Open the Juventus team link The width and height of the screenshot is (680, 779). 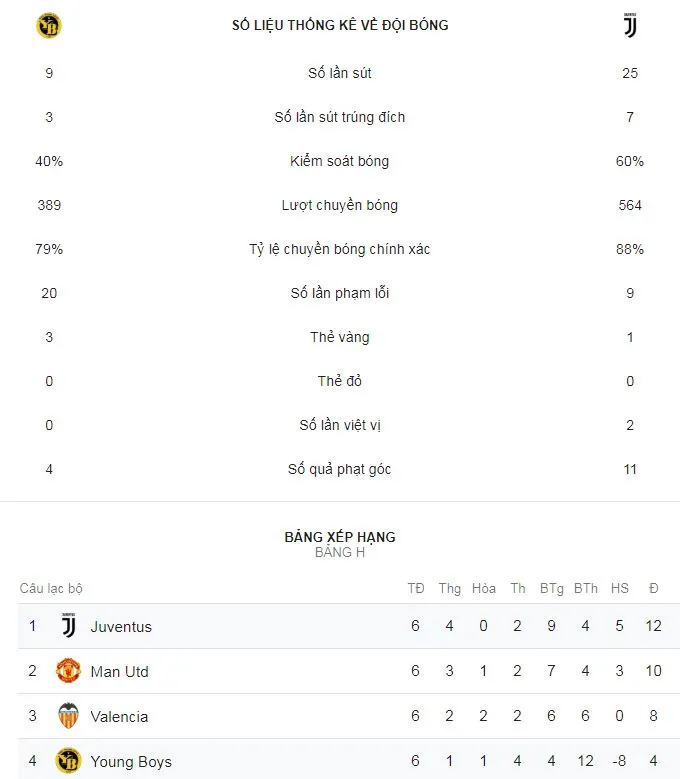(121, 626)
